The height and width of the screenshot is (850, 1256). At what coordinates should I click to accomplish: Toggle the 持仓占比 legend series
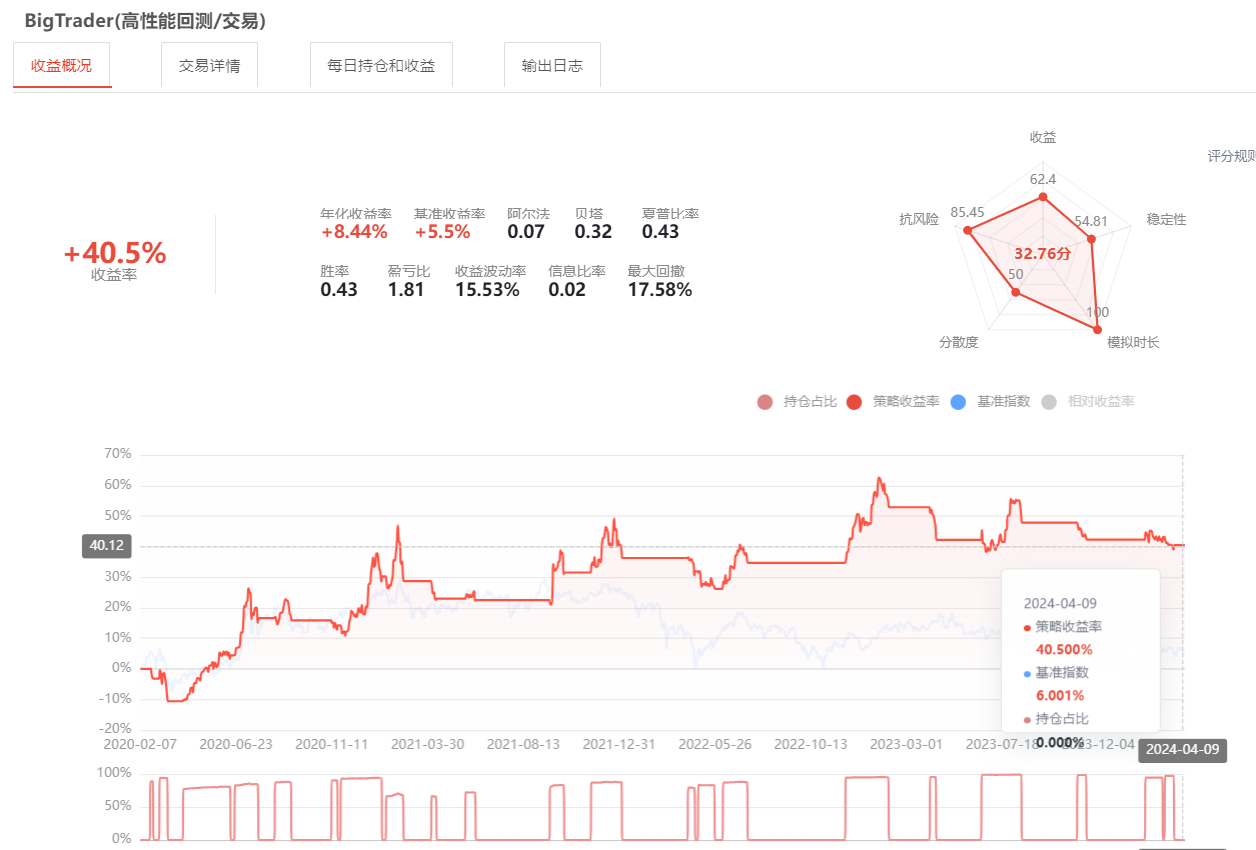(x=797, y=402)
